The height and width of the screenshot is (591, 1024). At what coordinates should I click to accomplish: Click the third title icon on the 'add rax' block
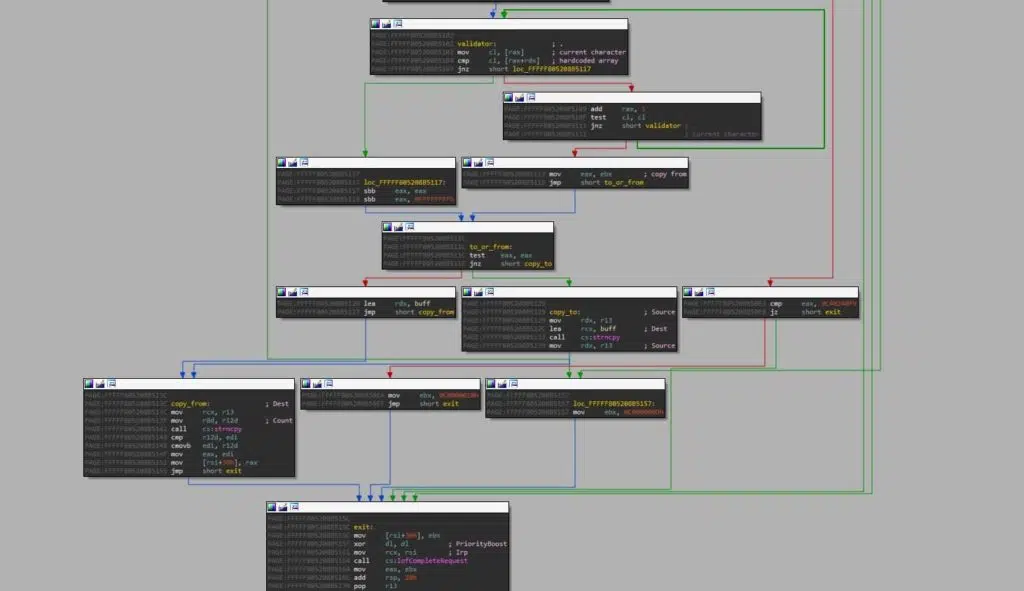[531, 98]
